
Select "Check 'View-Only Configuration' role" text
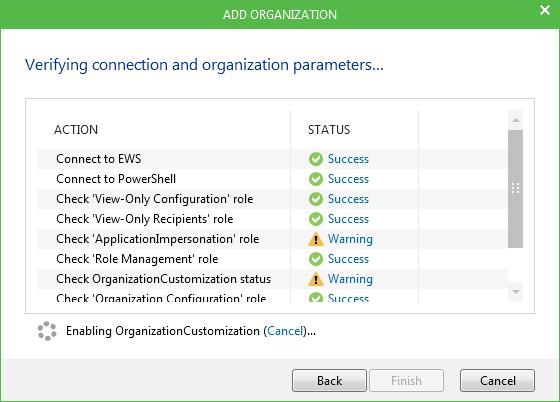click(x=155, y=199)
